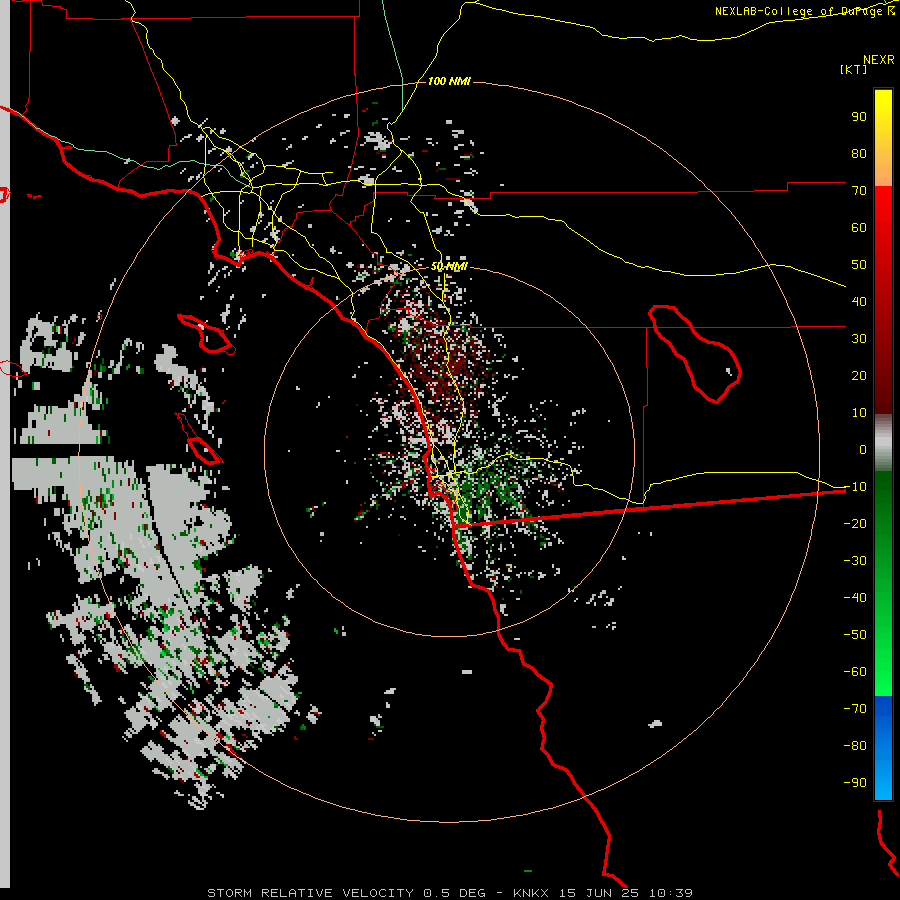
Task: Pick the yellow top segment of velocity scale
Action: click(x=883, y=138)
